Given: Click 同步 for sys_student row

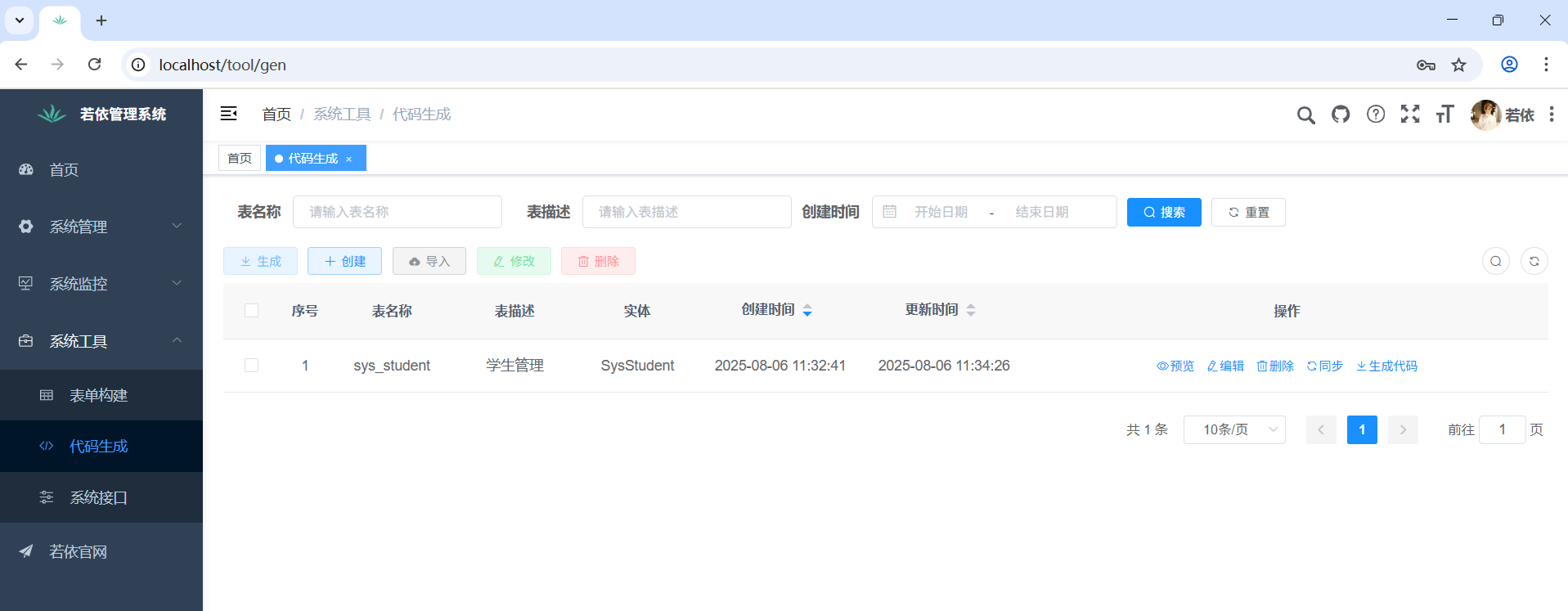Looking at the screenshot, I should pos(1325,366).
